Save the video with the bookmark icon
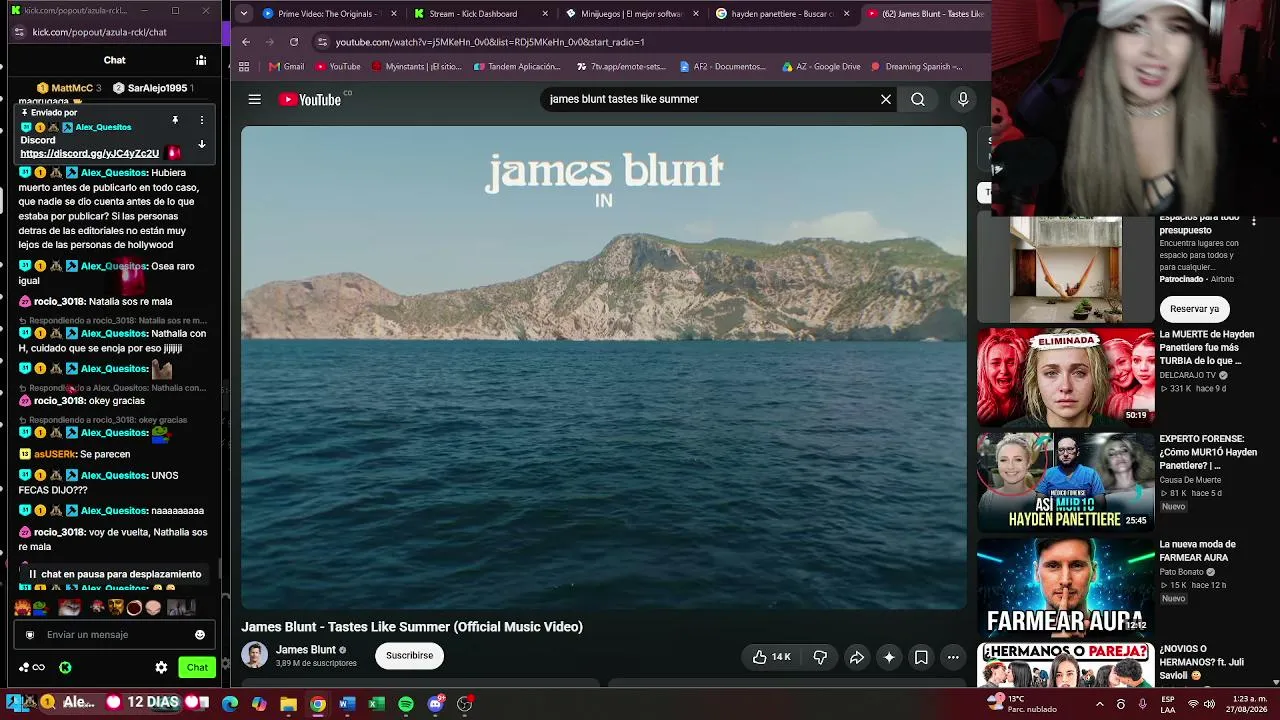The width and height of the screenshot is (1280, 720). (921, 657)
